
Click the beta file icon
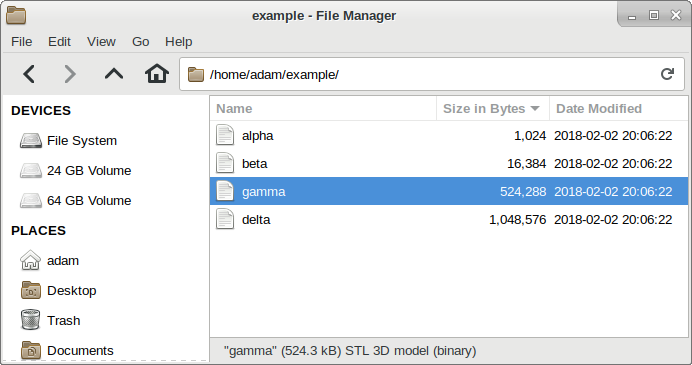(225, 163)
